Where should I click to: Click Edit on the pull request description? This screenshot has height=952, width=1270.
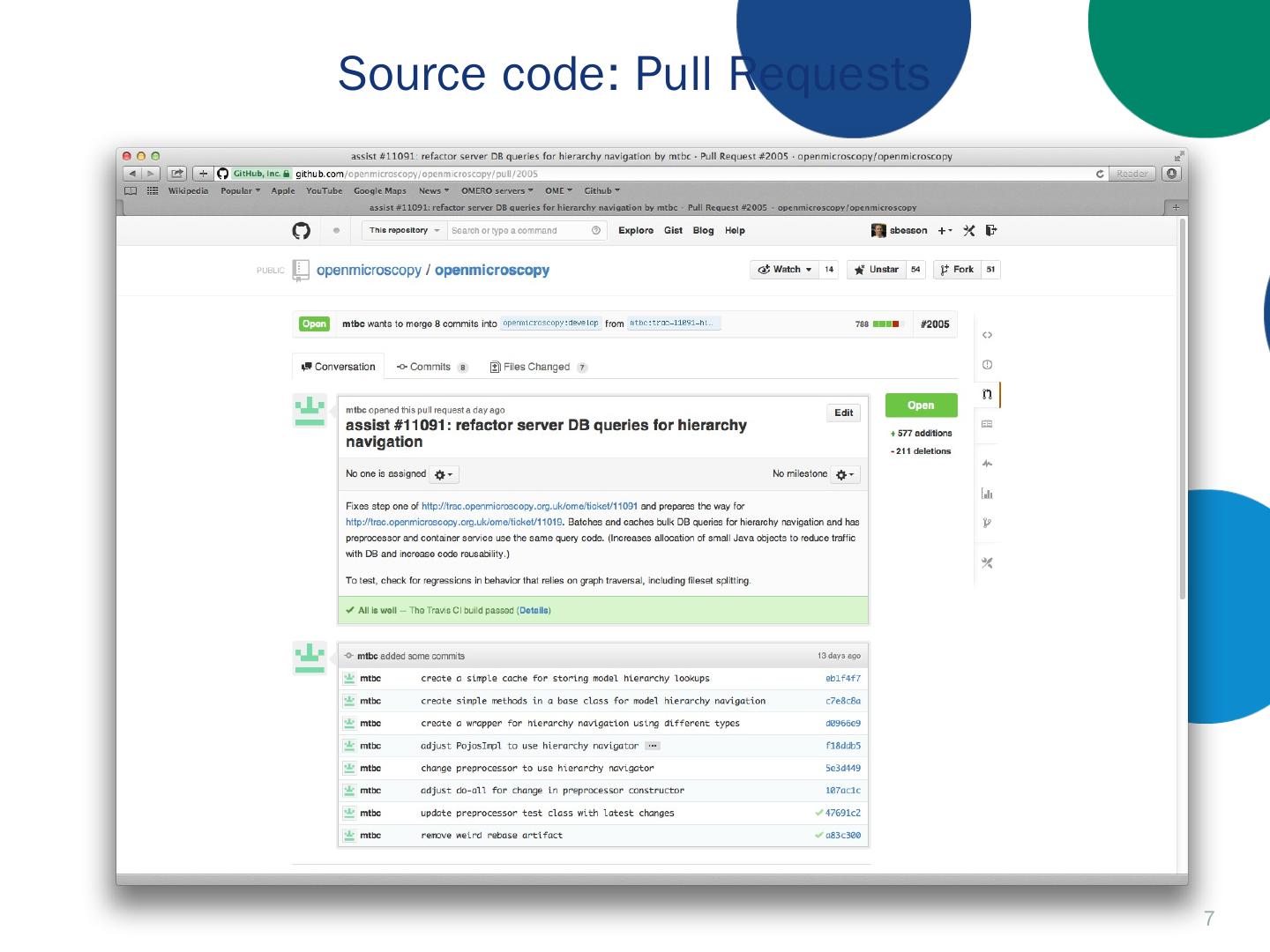(843, 413)
